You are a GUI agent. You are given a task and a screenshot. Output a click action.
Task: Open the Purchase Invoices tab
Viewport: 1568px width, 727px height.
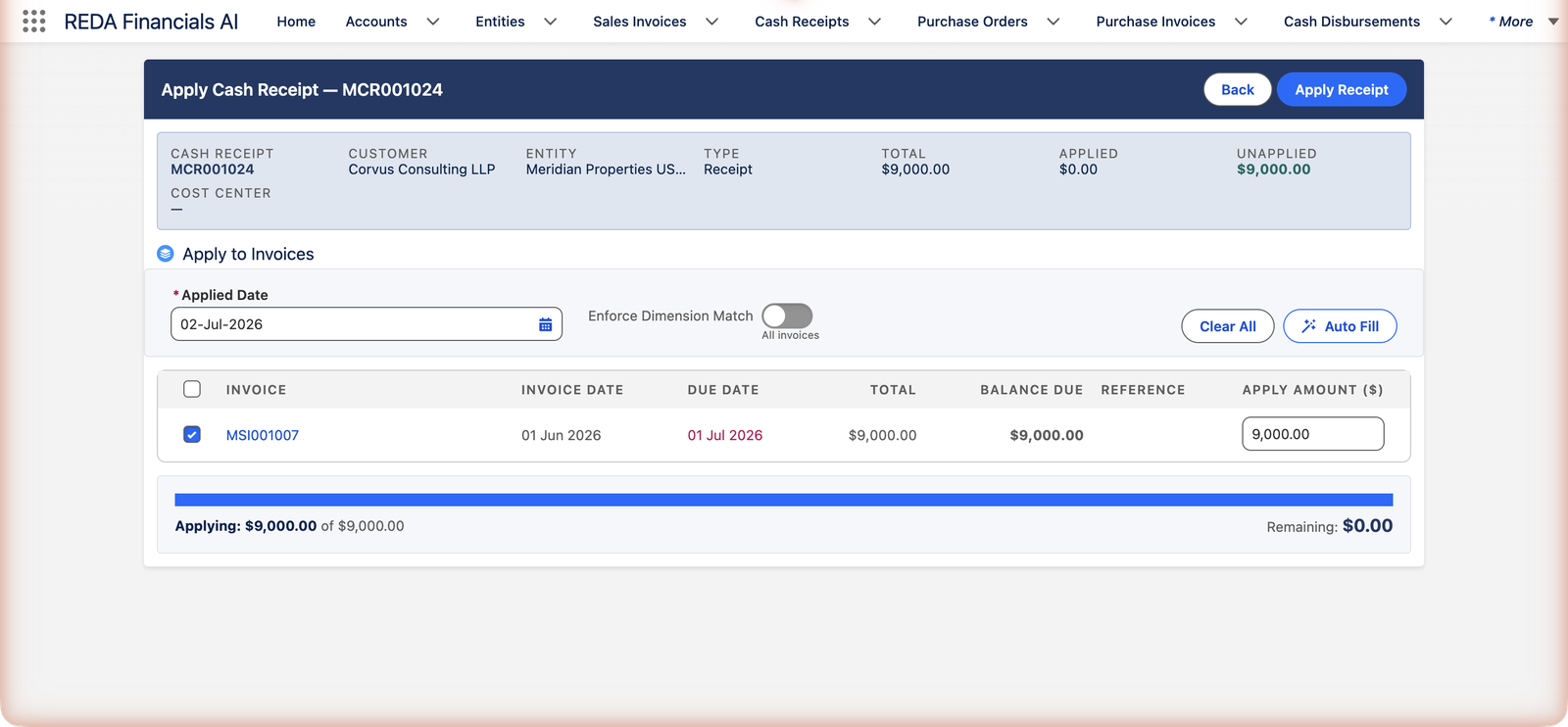click(1155, 22)
